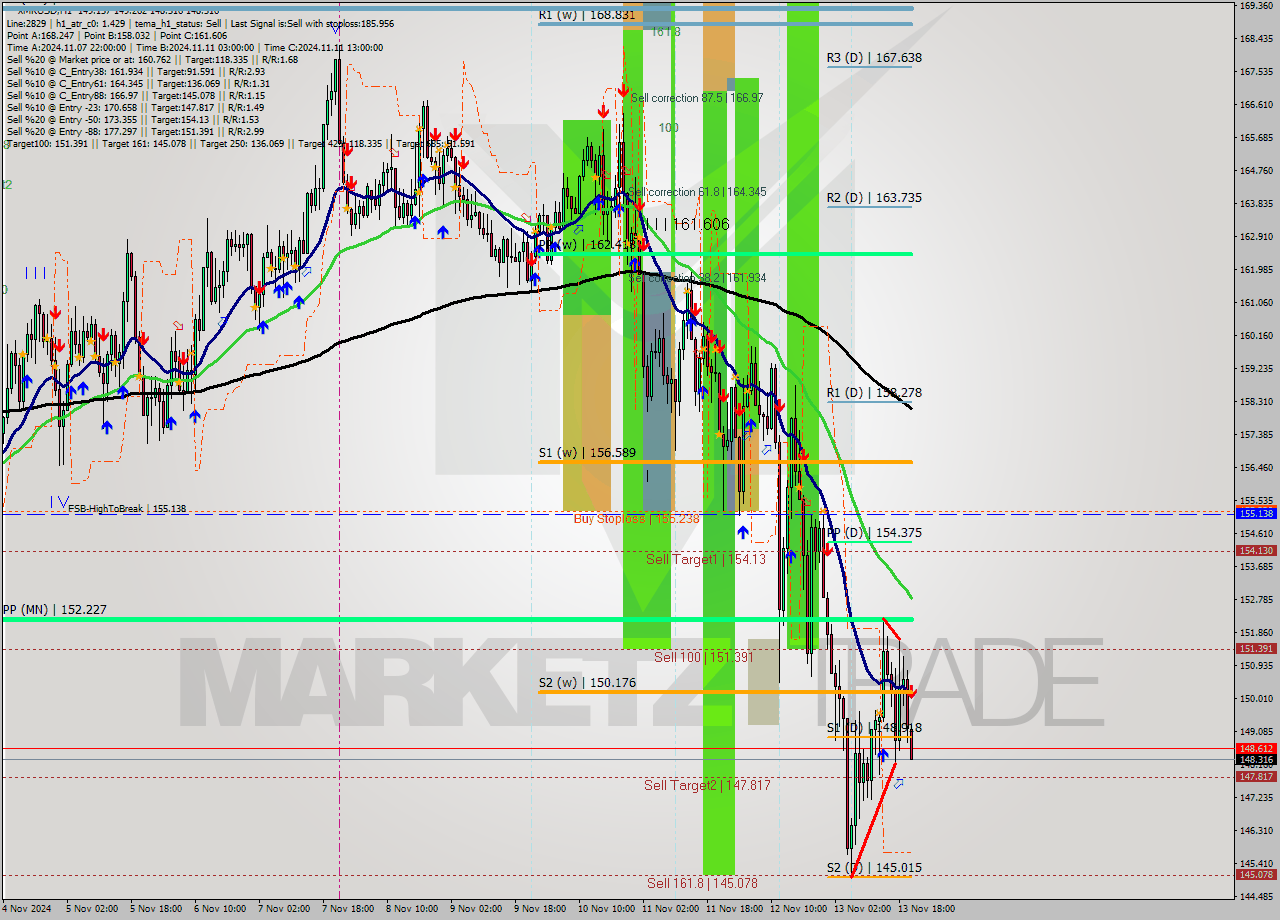Click the 161.606 point C price label

coord(700,225)
